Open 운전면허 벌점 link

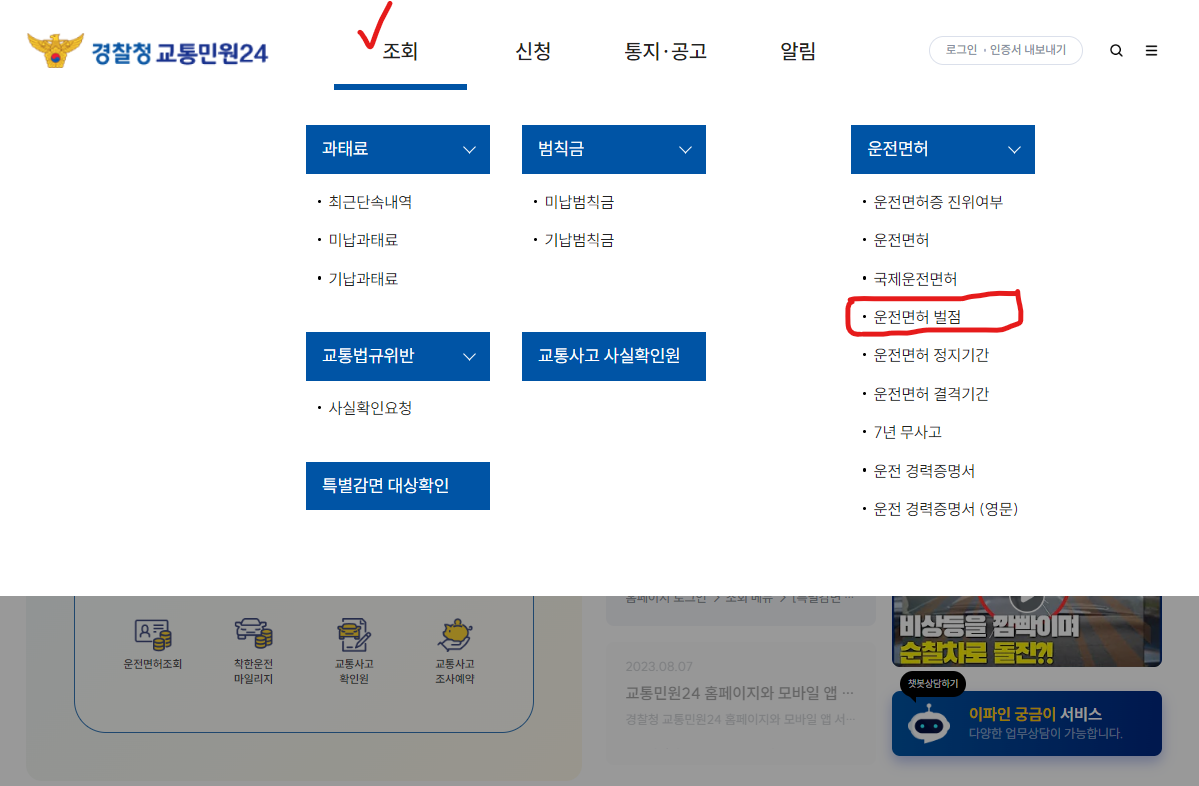point(917,317)
